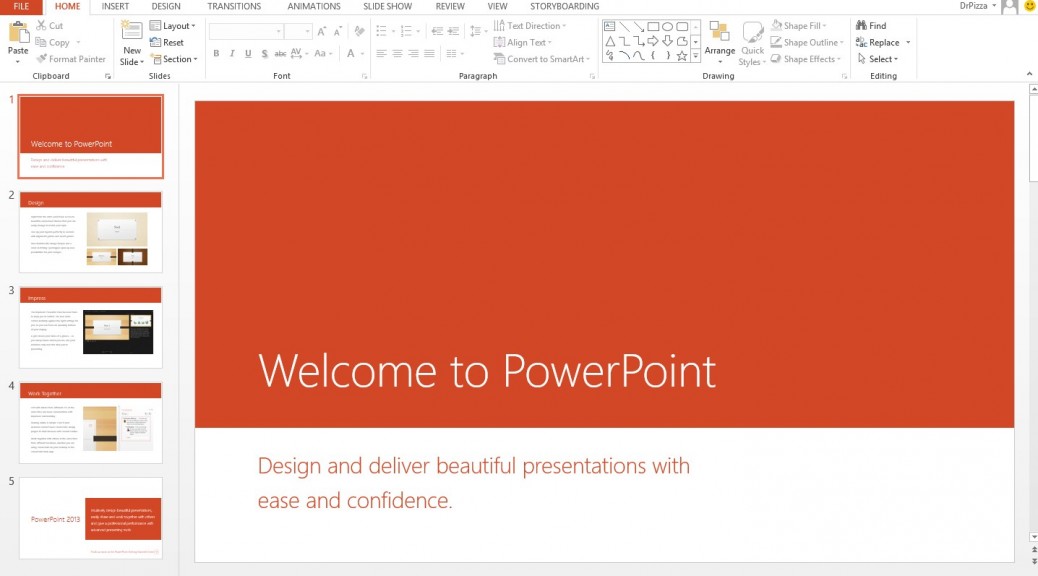Expand the shapes gallery More arrow
This screenshot has height=576, width=1038.
coord(696,56)
